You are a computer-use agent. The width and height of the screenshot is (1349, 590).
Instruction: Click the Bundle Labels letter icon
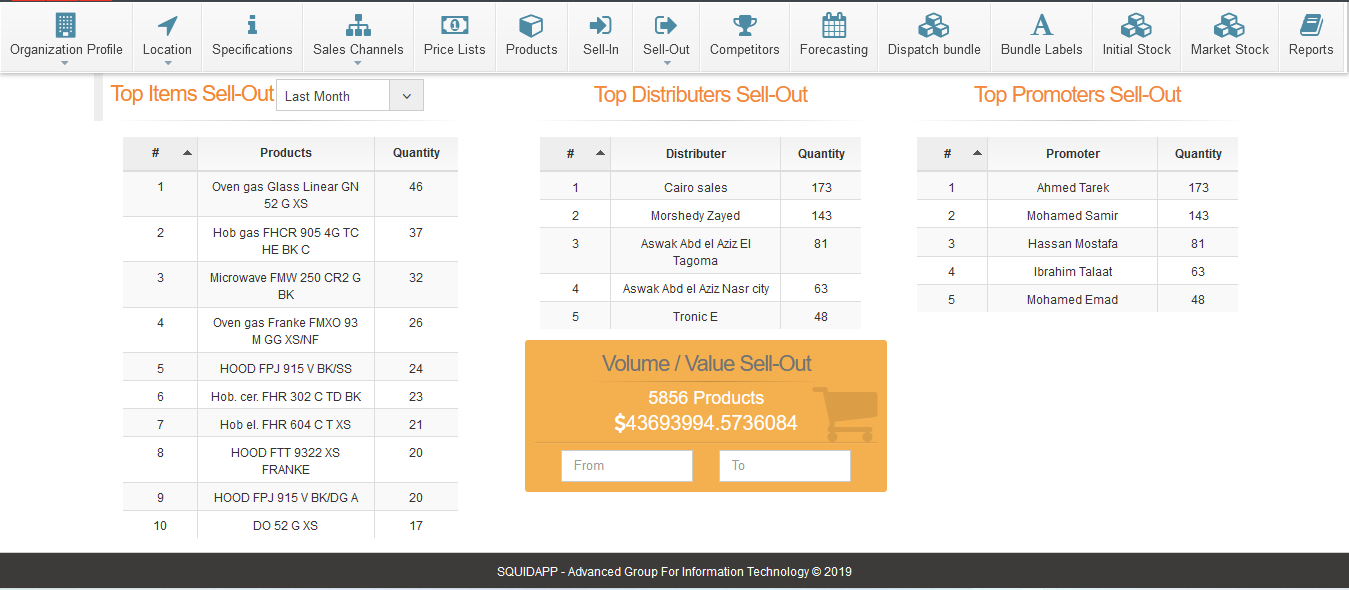pos(1042,25)
